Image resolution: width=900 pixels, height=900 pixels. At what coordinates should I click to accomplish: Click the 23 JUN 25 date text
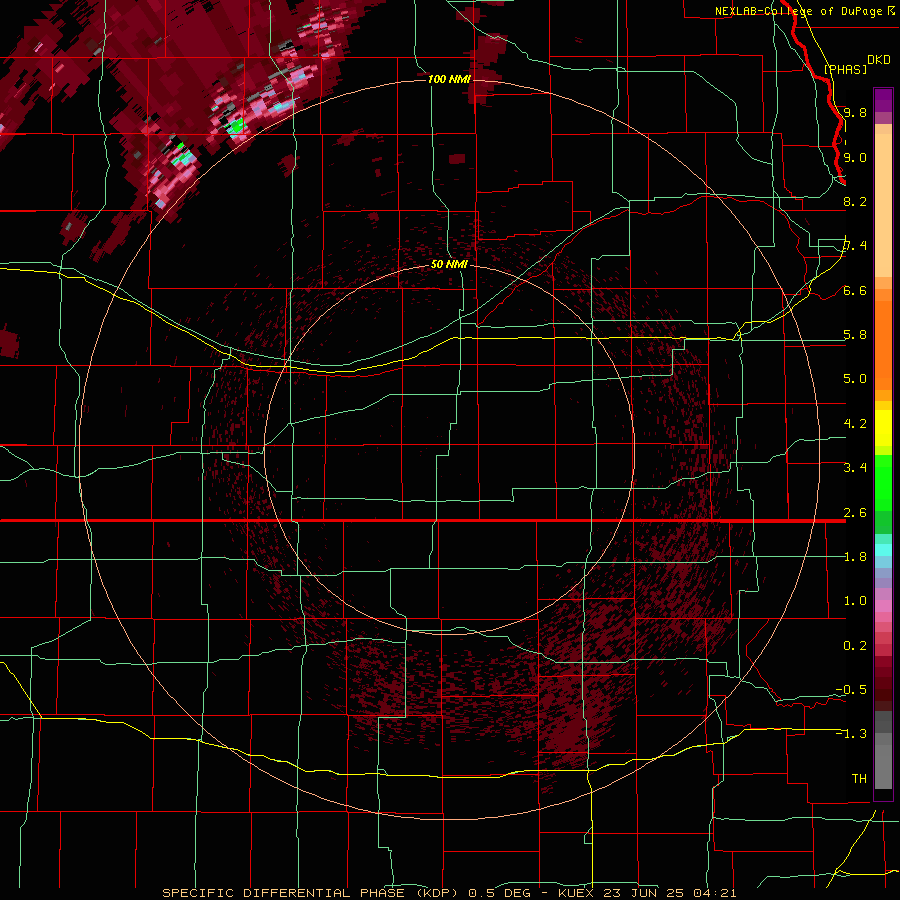tap(643, 893)
